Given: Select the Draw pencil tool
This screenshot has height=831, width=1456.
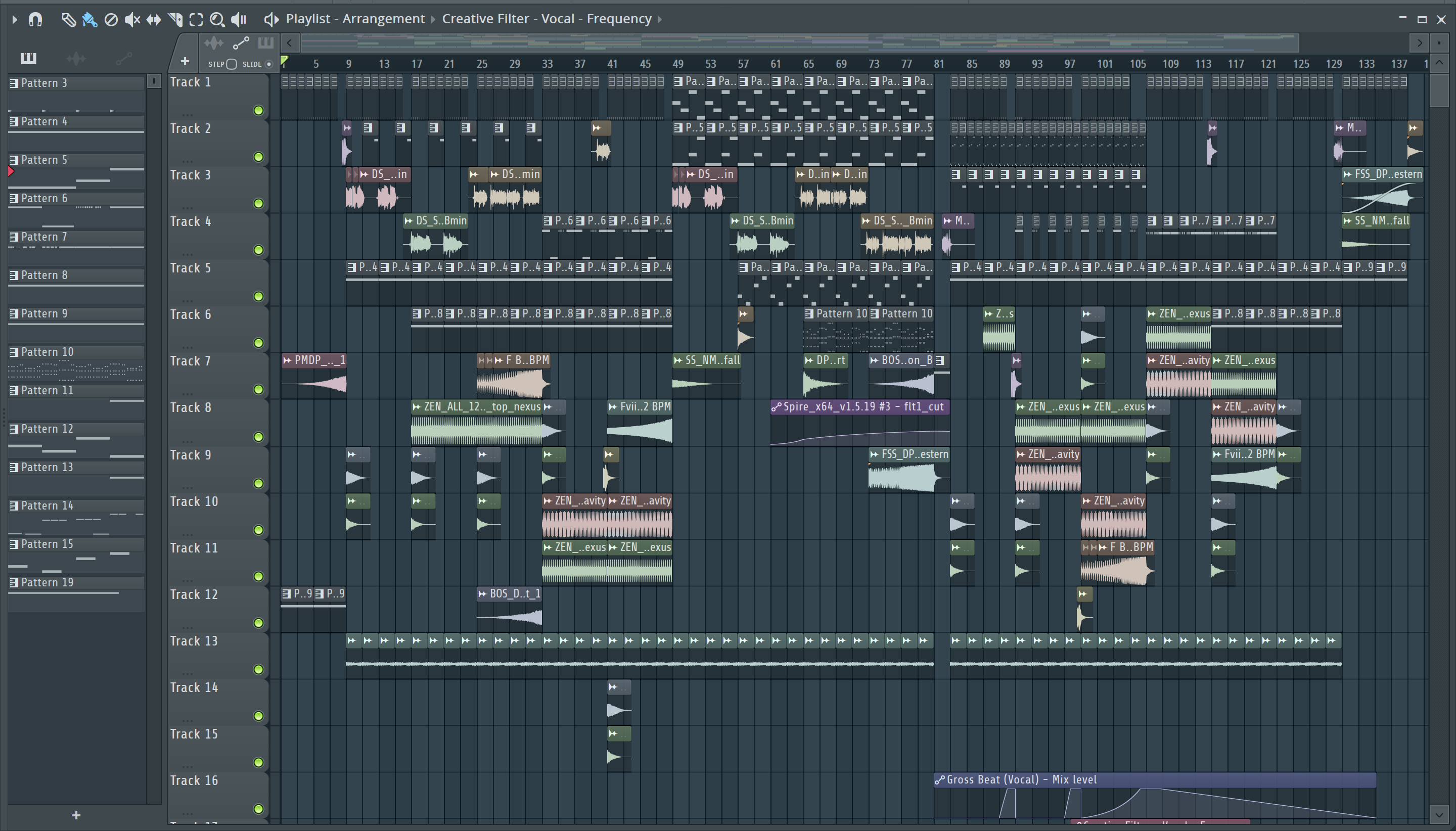Looking at the screenshot, I should [68, 20].
